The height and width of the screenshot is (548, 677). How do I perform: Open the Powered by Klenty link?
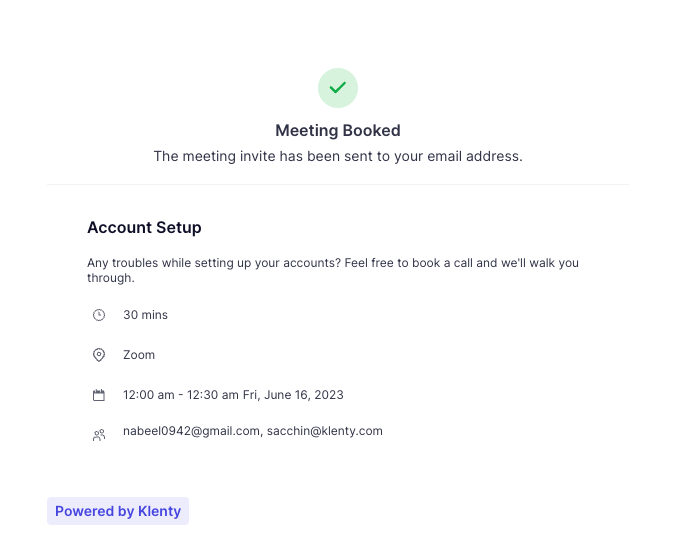tap(118, 511)
